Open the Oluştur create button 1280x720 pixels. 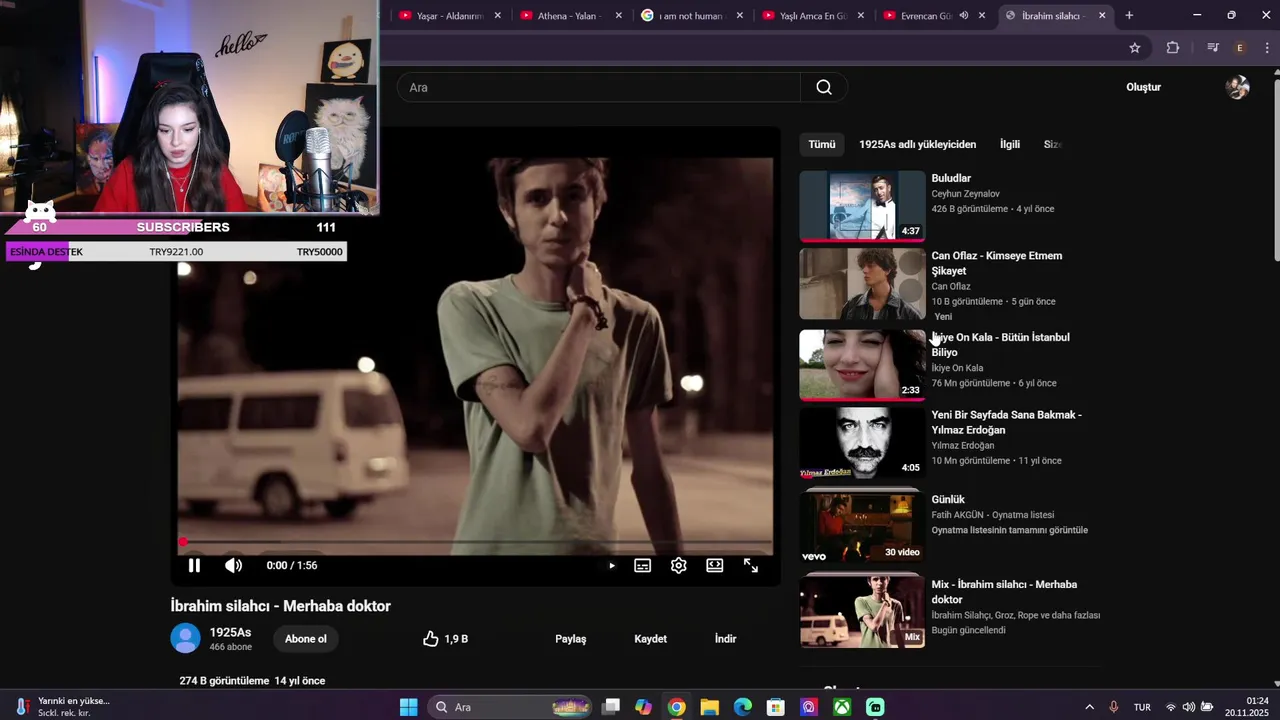point(1143,87)
